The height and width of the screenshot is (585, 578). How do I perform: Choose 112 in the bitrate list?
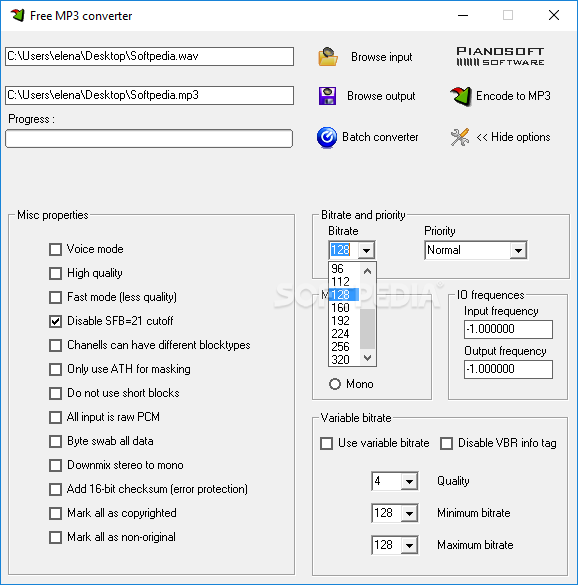[x=344, y=282]
